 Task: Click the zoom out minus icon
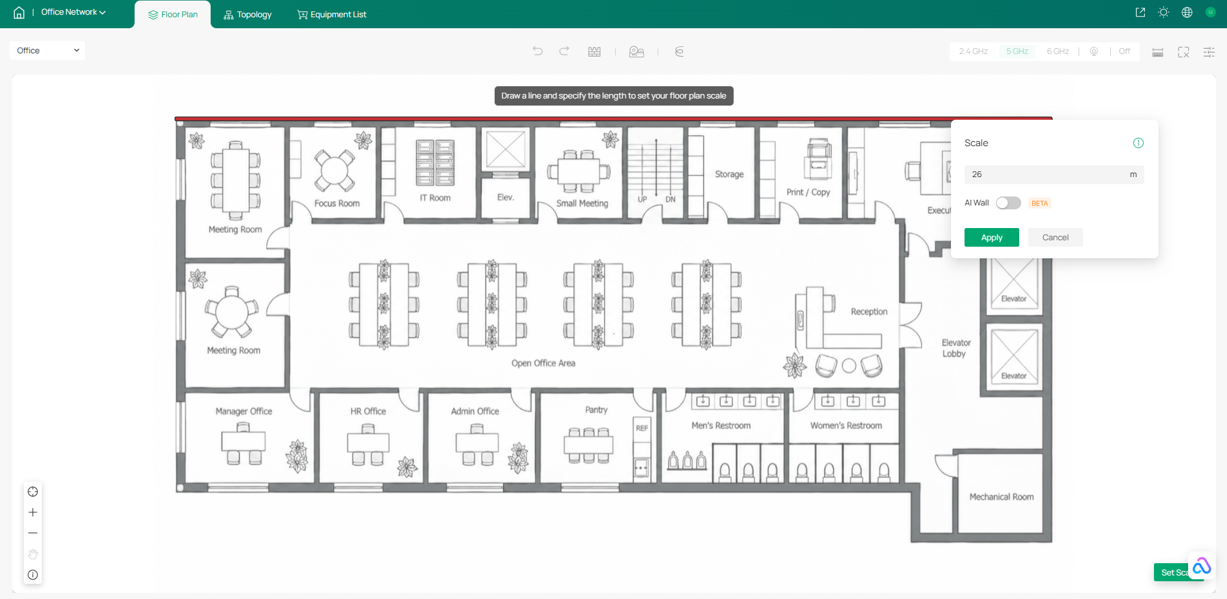pyautogui.click(x=33, y=533)
